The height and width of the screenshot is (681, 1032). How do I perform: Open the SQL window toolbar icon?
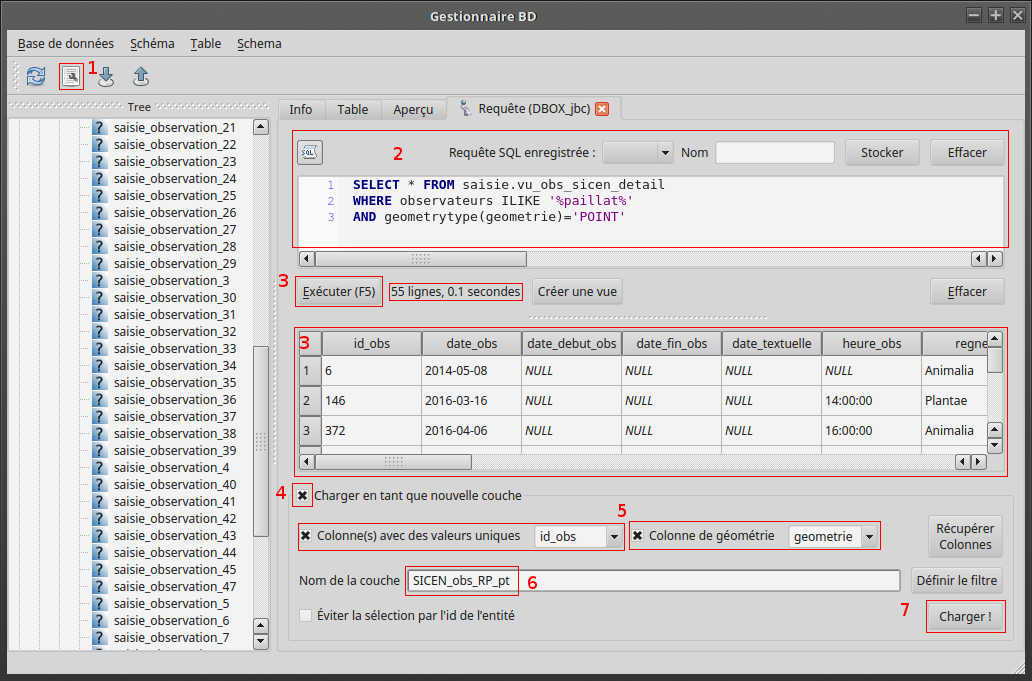pos(71,76)
